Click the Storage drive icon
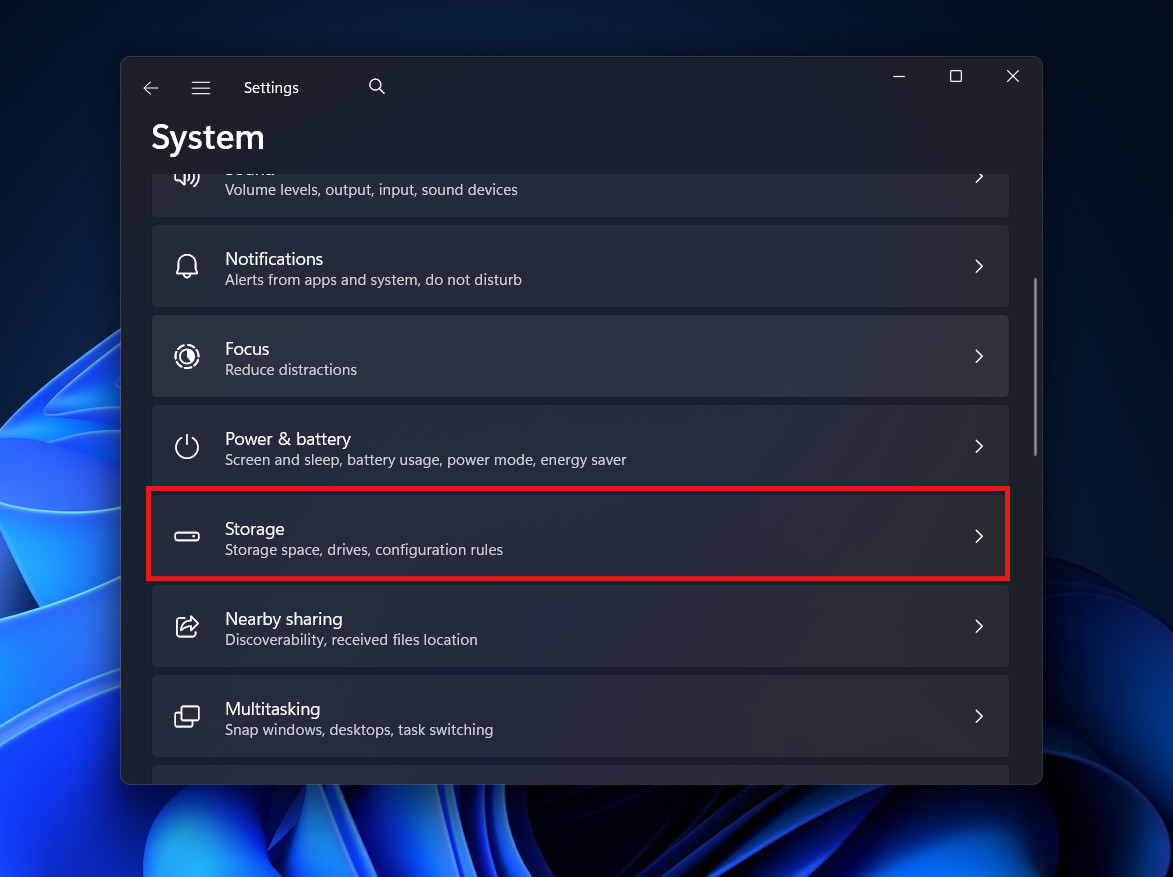The width and height of the screenshot is (1173, 877). pos(187,536)
